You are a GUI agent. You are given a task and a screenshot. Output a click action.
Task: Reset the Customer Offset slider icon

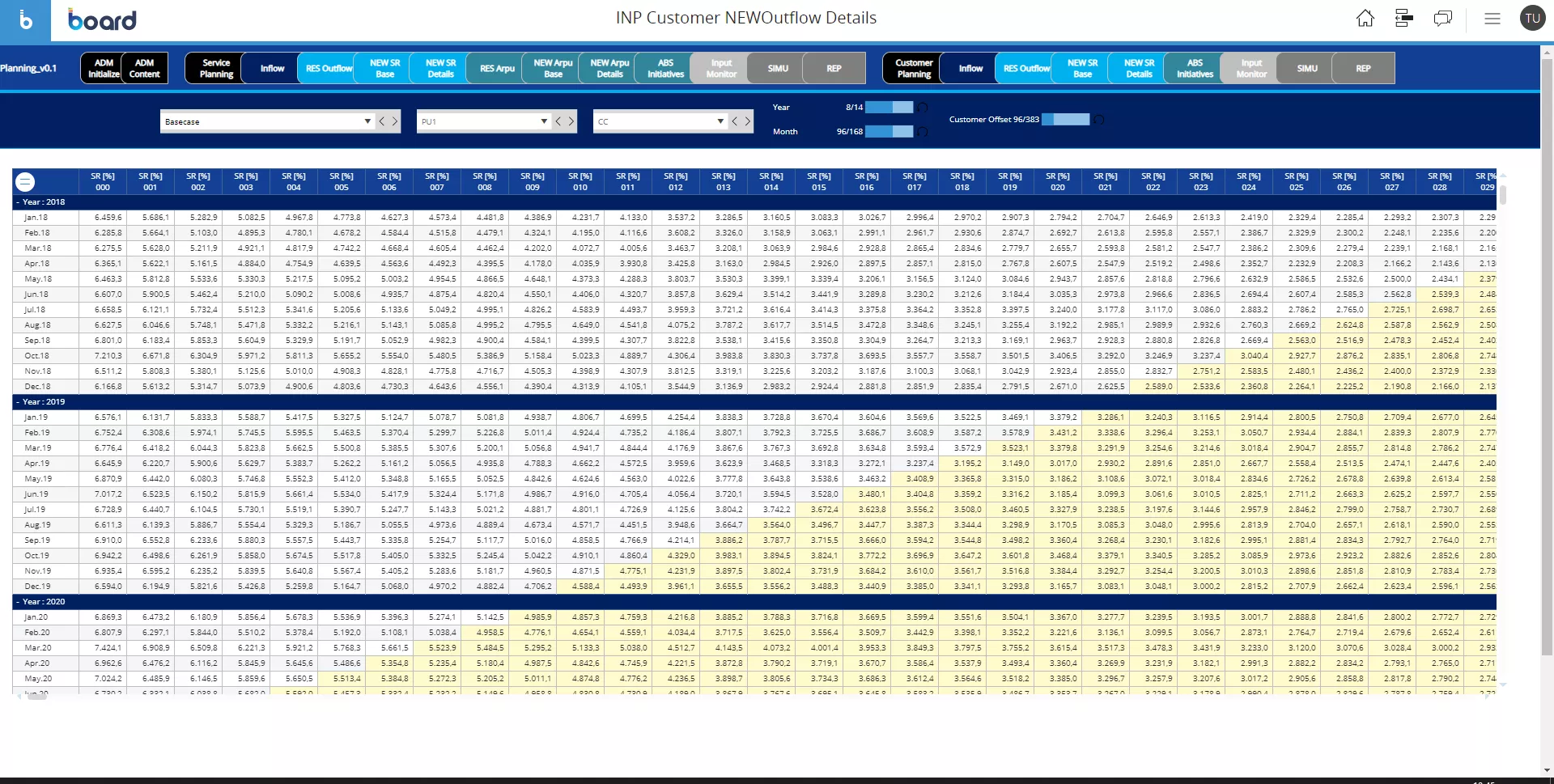pyautogui.click(x=1098, y=119)
